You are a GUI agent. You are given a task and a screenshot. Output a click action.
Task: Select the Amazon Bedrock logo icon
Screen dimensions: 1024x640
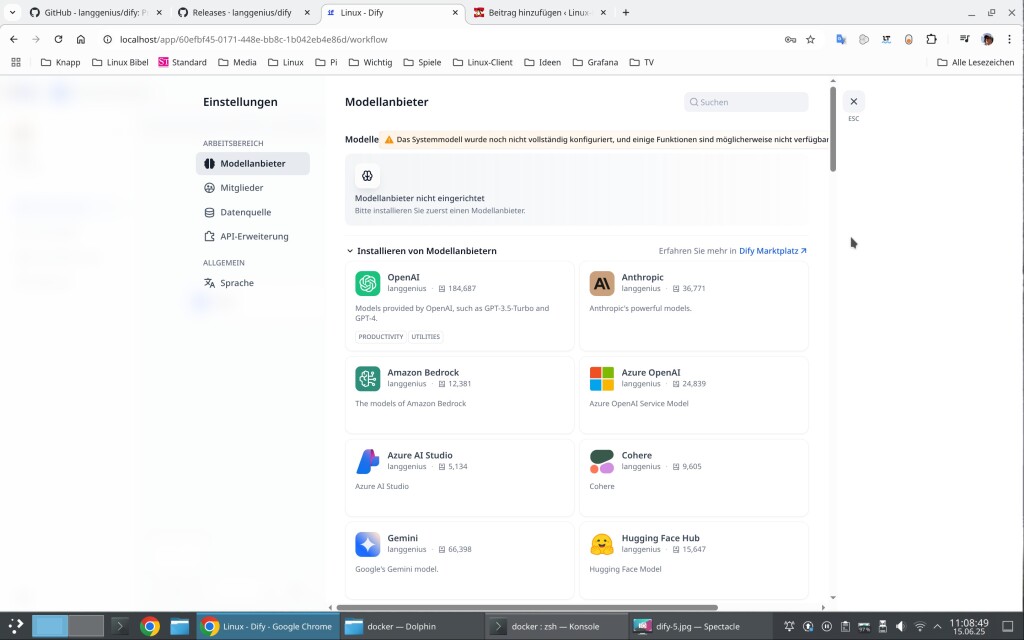point(368,379)
